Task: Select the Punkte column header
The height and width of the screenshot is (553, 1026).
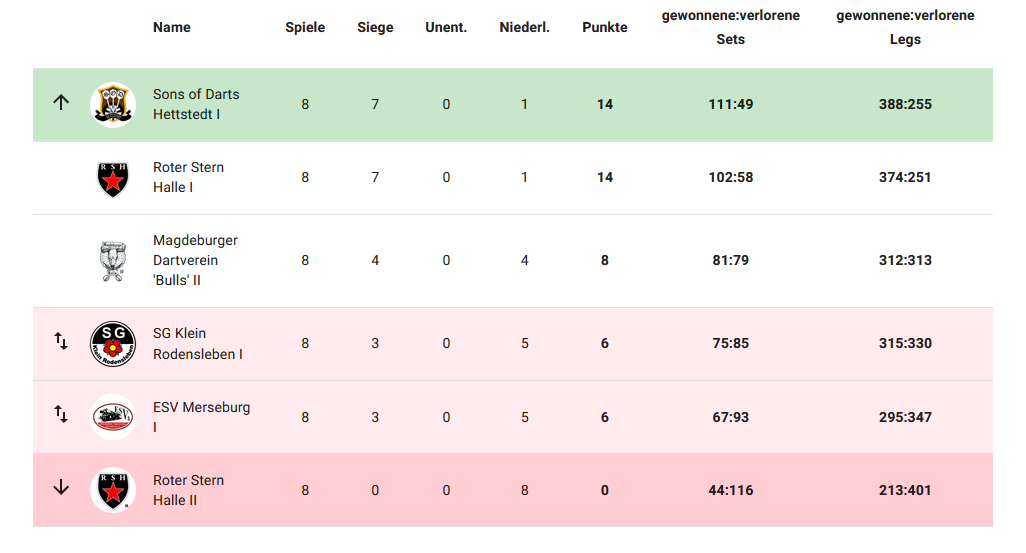Action: click(605, 27)
